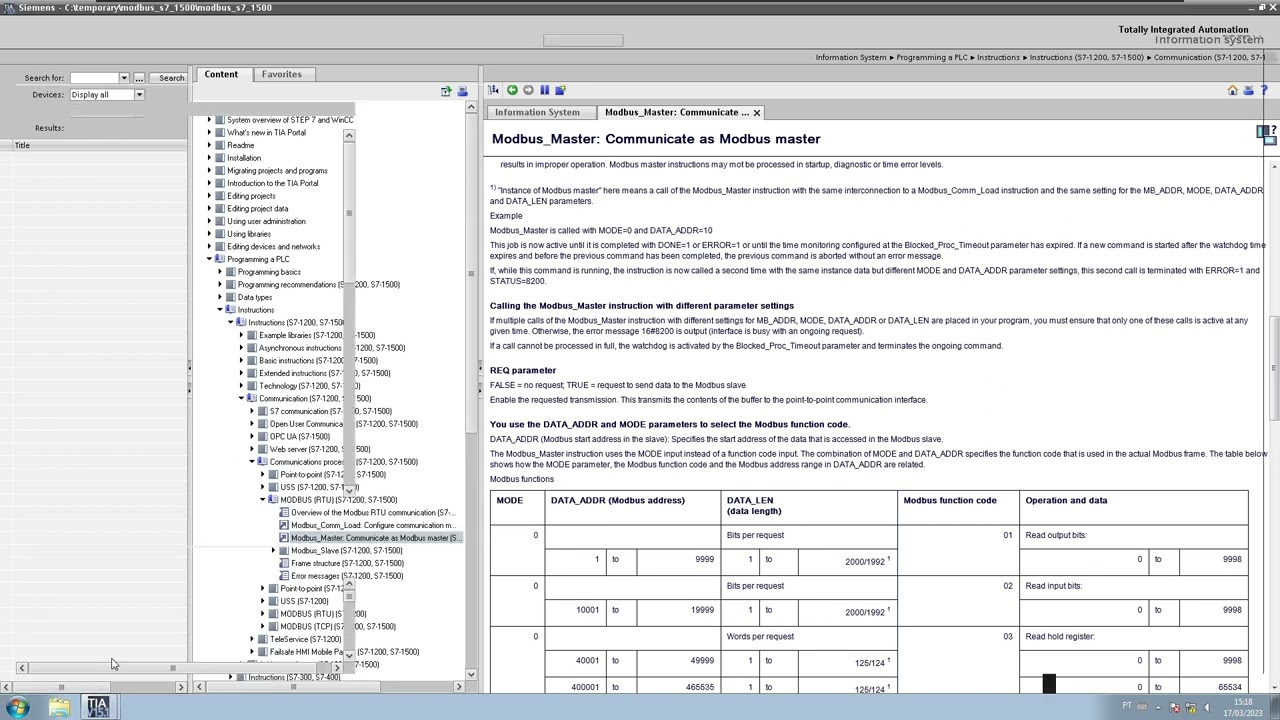Collapse the Programming a PLC tree node
Screen dimensions: 1280x720
(210, 259)
